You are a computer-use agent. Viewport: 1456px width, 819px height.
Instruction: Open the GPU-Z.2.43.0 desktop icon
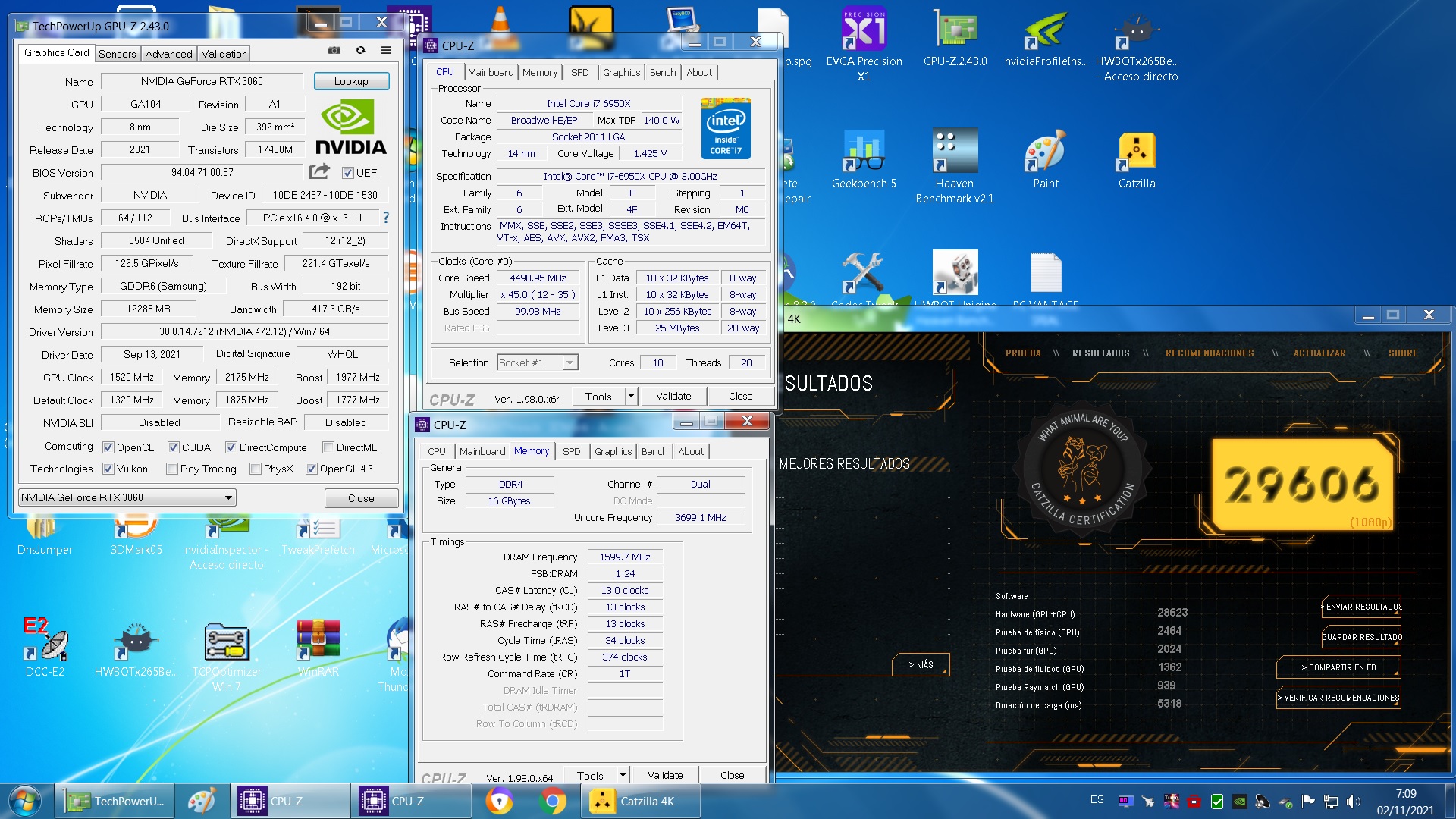[x=955, y=37]
